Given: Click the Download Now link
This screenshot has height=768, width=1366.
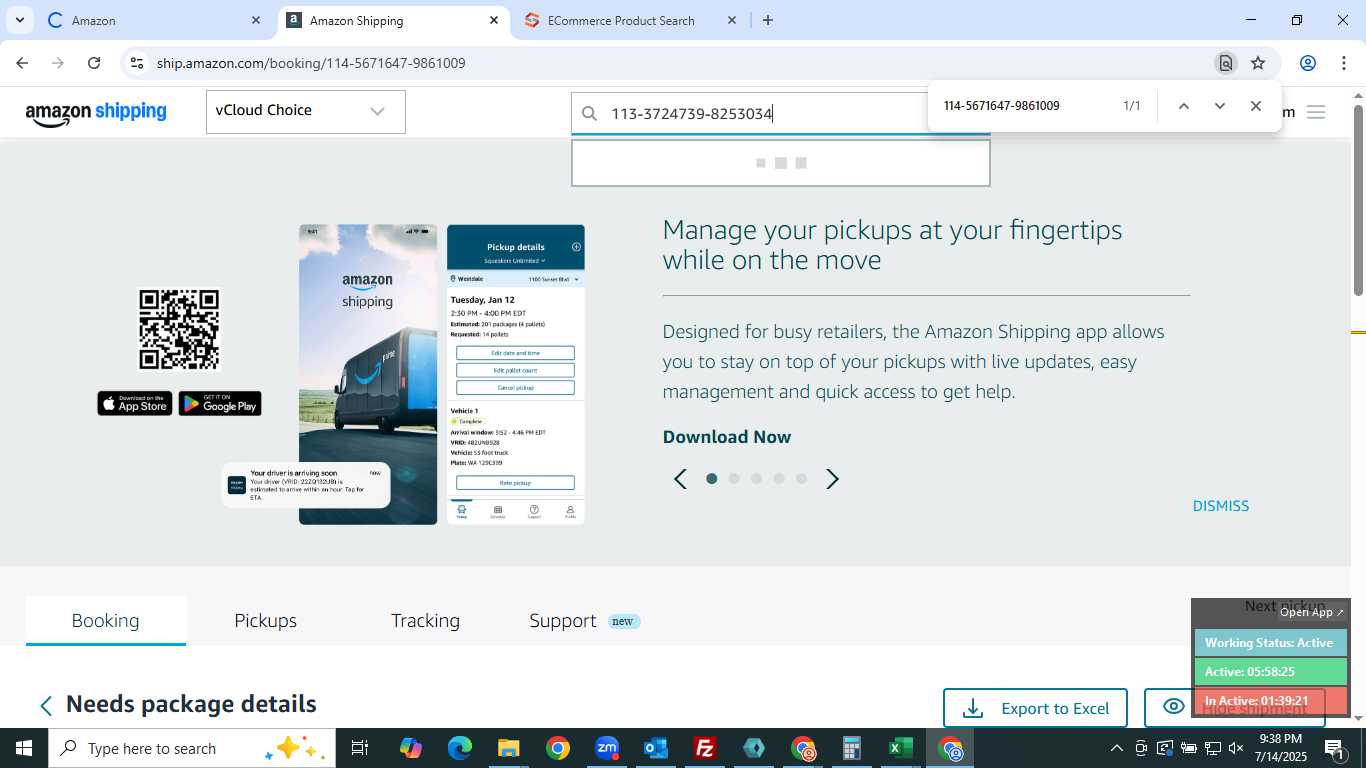Looking at the screenshot, I should (x=727, y=437).
